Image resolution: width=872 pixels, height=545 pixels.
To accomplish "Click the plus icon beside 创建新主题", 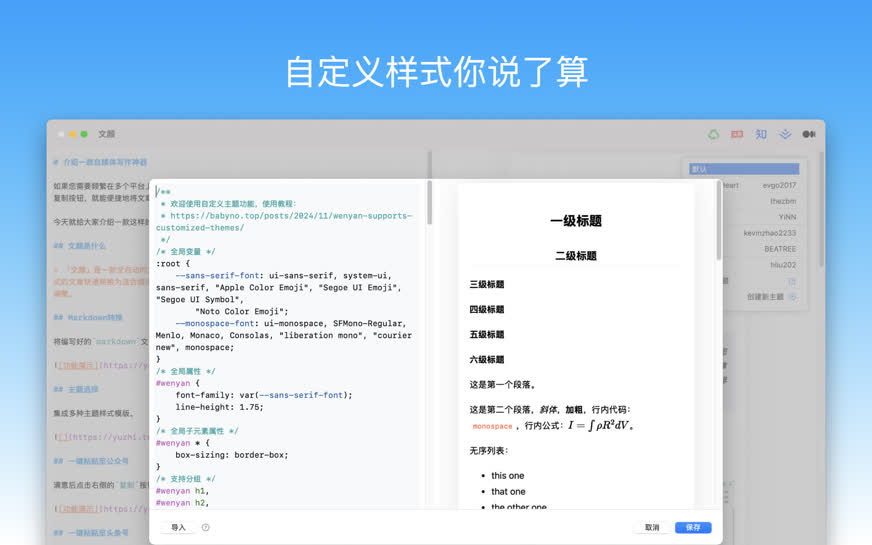I will coord(792,297).
